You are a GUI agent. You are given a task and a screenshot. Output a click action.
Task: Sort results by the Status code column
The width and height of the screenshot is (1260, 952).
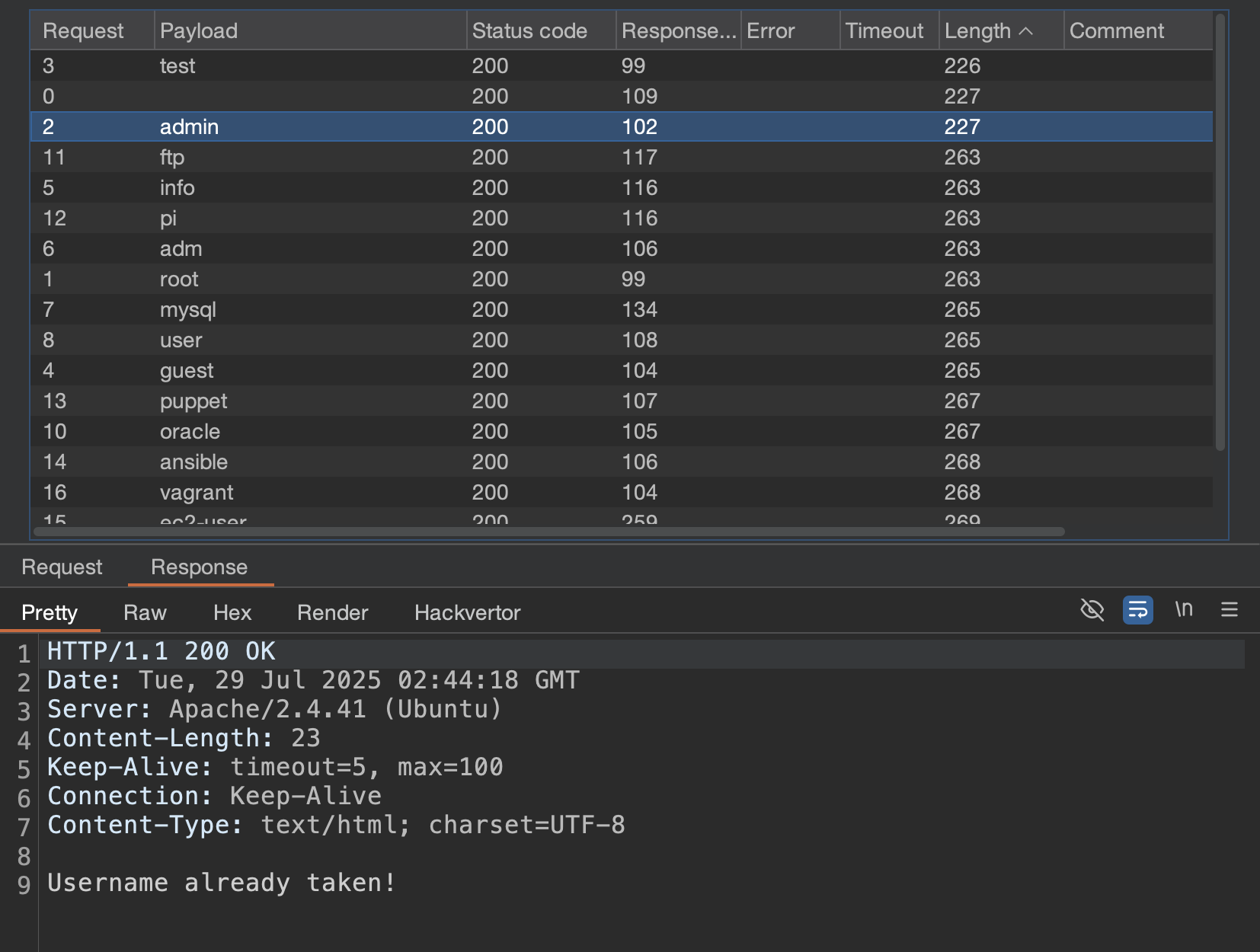(541, 30)
